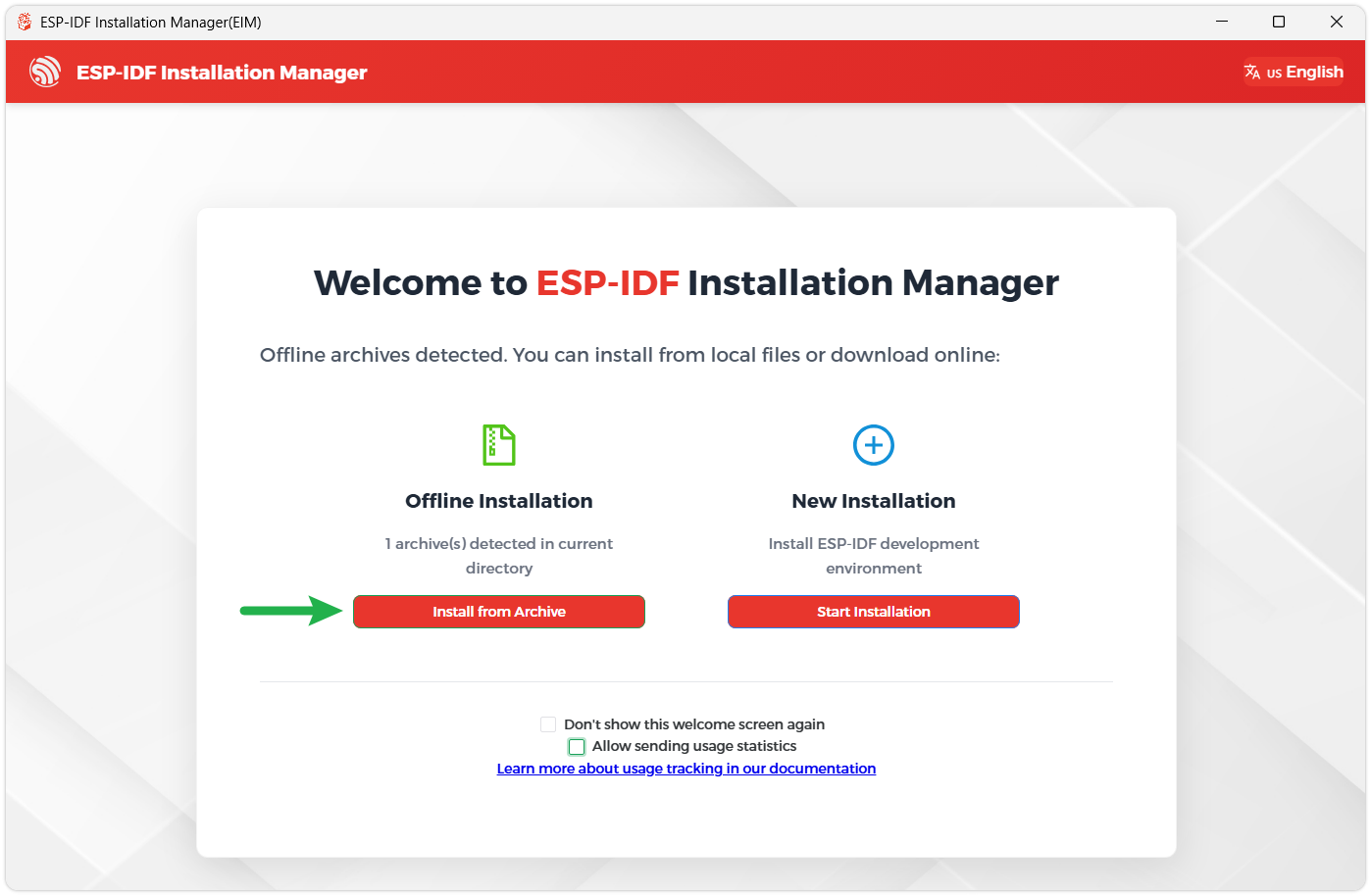Click the blue plus circle icon above New Installation
The height and width of the screenshot is (896, 1371).
point(873,444)
